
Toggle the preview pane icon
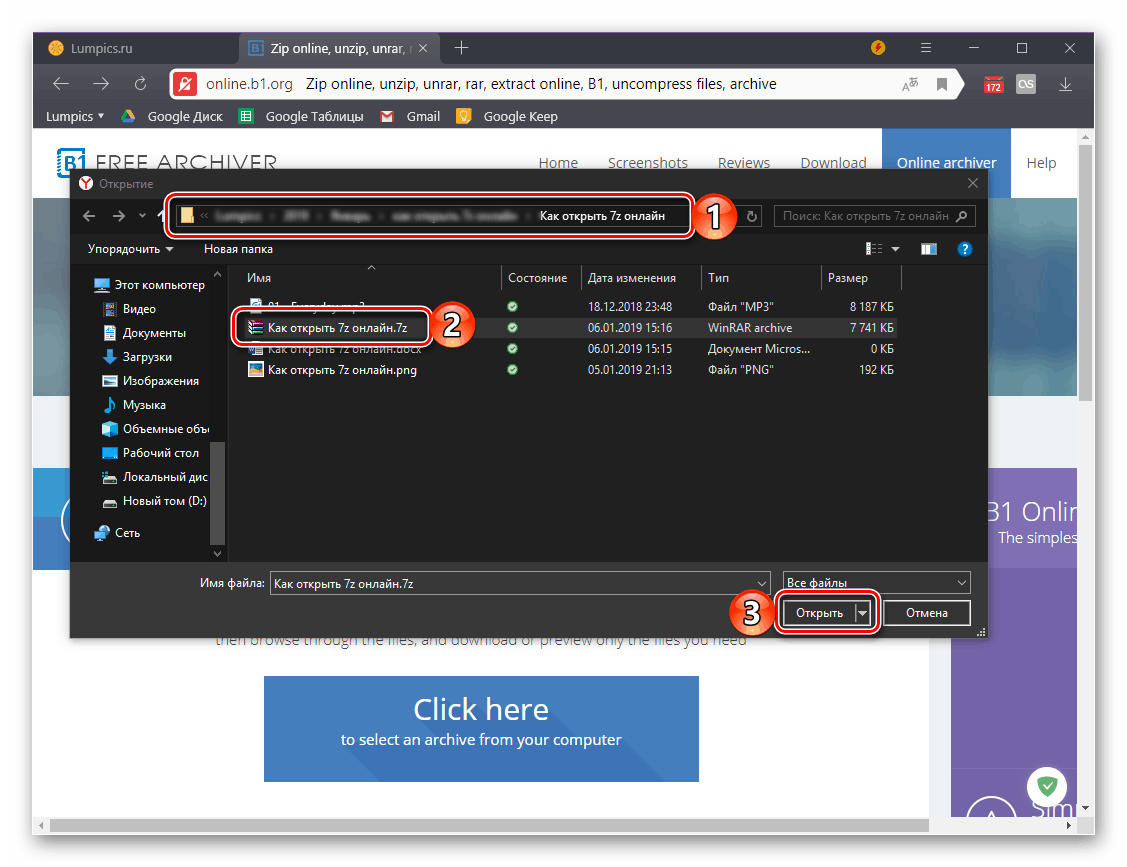[929, 249]
